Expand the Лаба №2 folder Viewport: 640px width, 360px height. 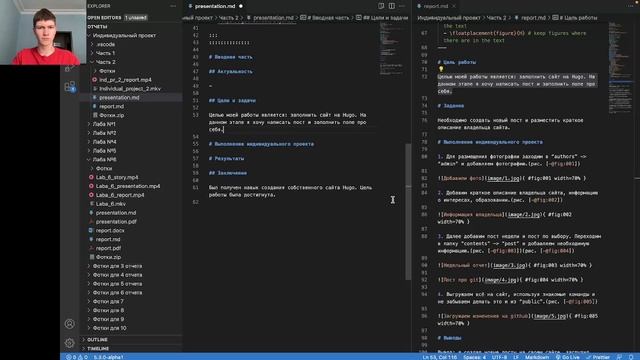pyautogui.click(x=104, y=133)
